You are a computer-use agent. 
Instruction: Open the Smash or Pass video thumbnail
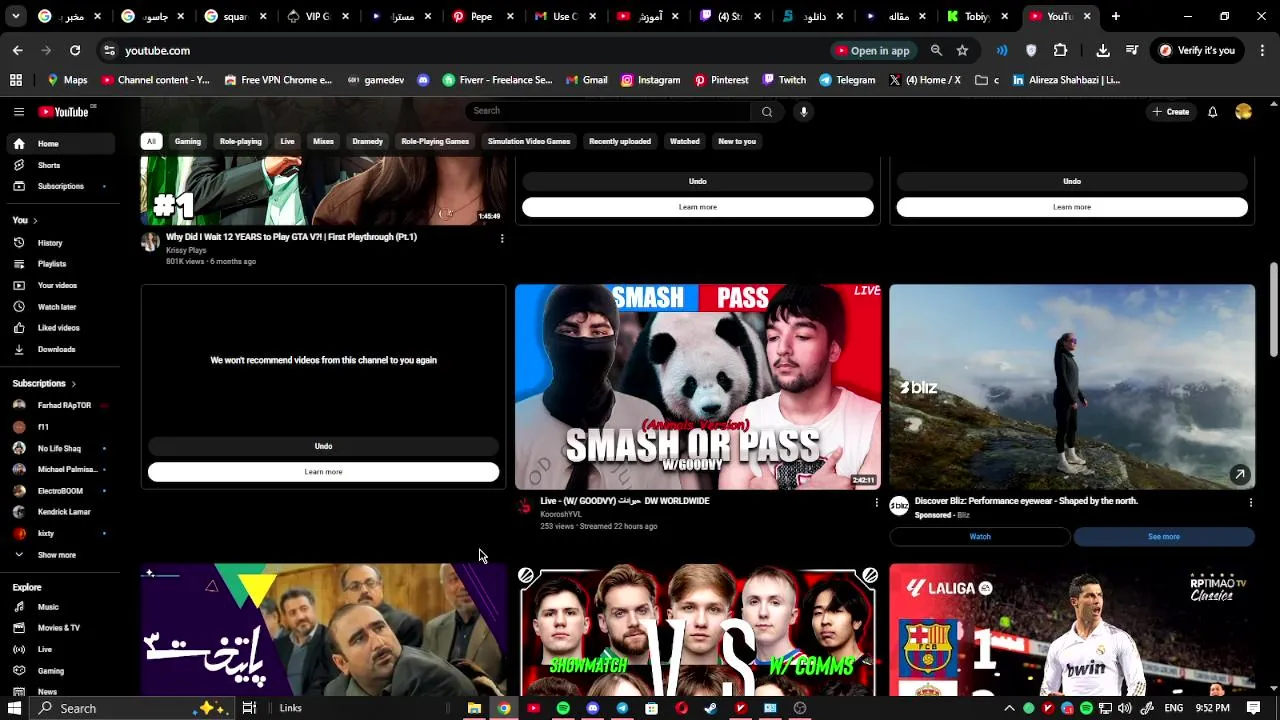[698, 387]
